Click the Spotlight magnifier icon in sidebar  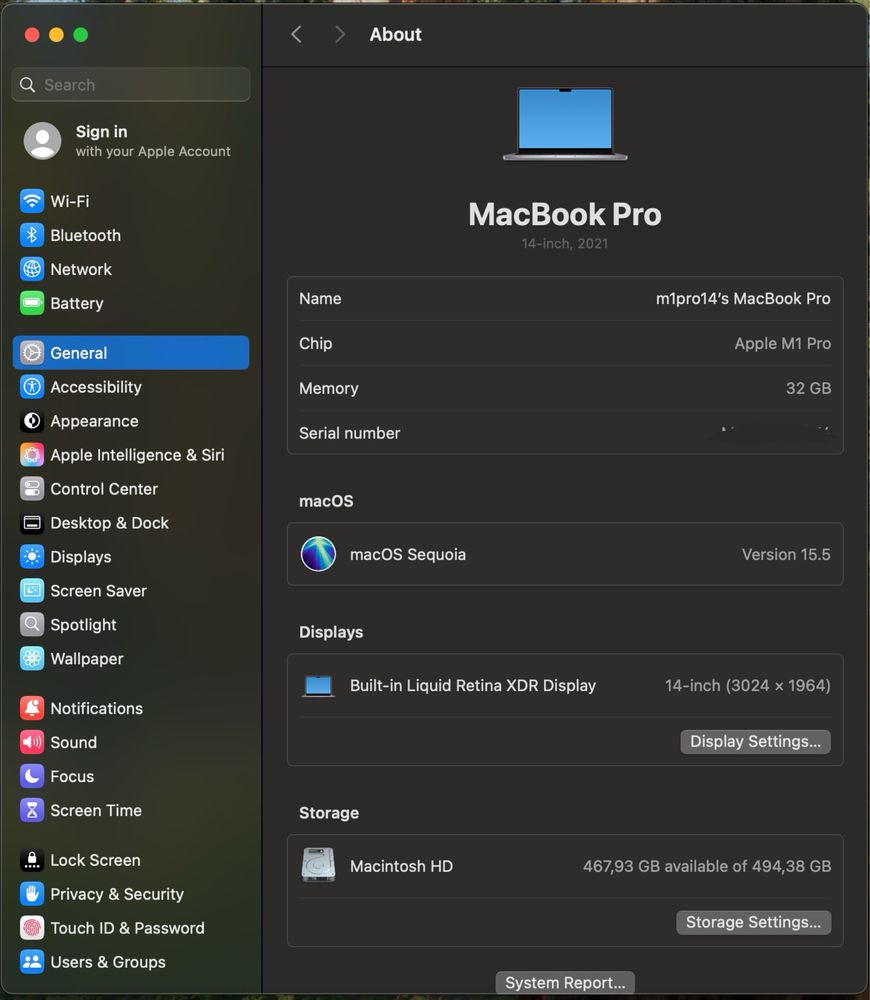coord(32,624)
